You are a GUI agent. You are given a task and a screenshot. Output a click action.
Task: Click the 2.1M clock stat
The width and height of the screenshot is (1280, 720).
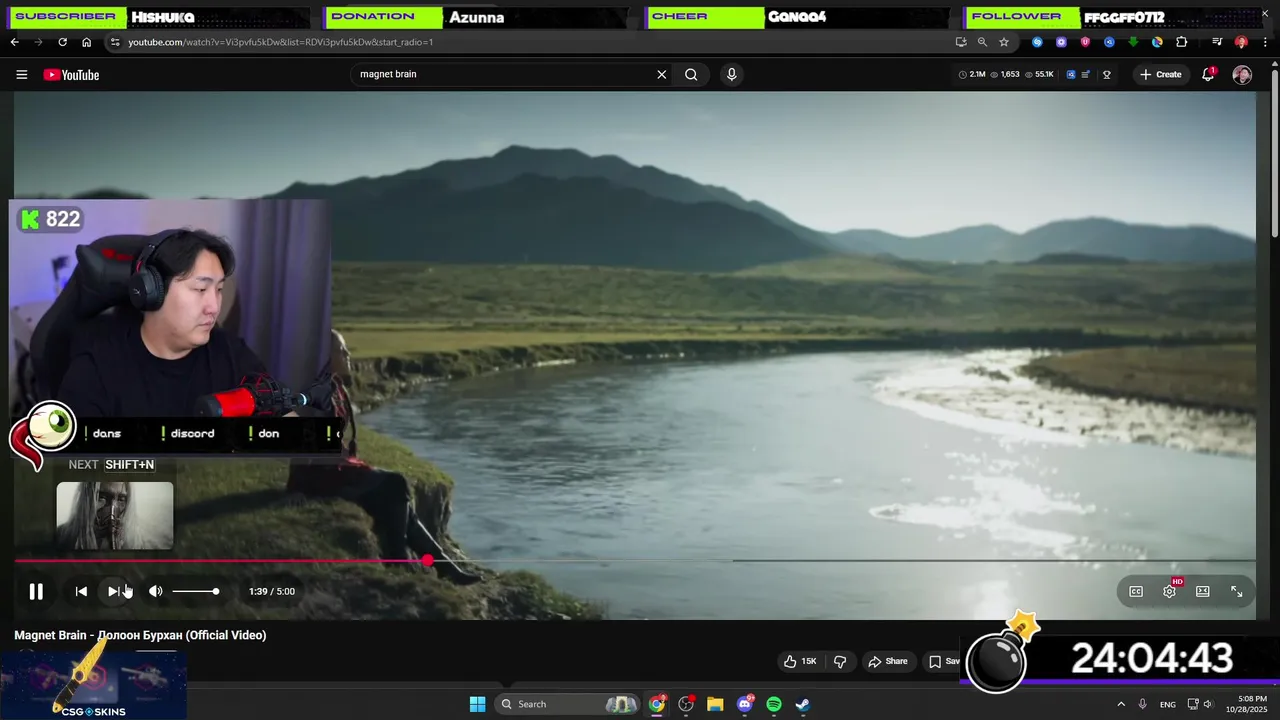coord(972,74)
